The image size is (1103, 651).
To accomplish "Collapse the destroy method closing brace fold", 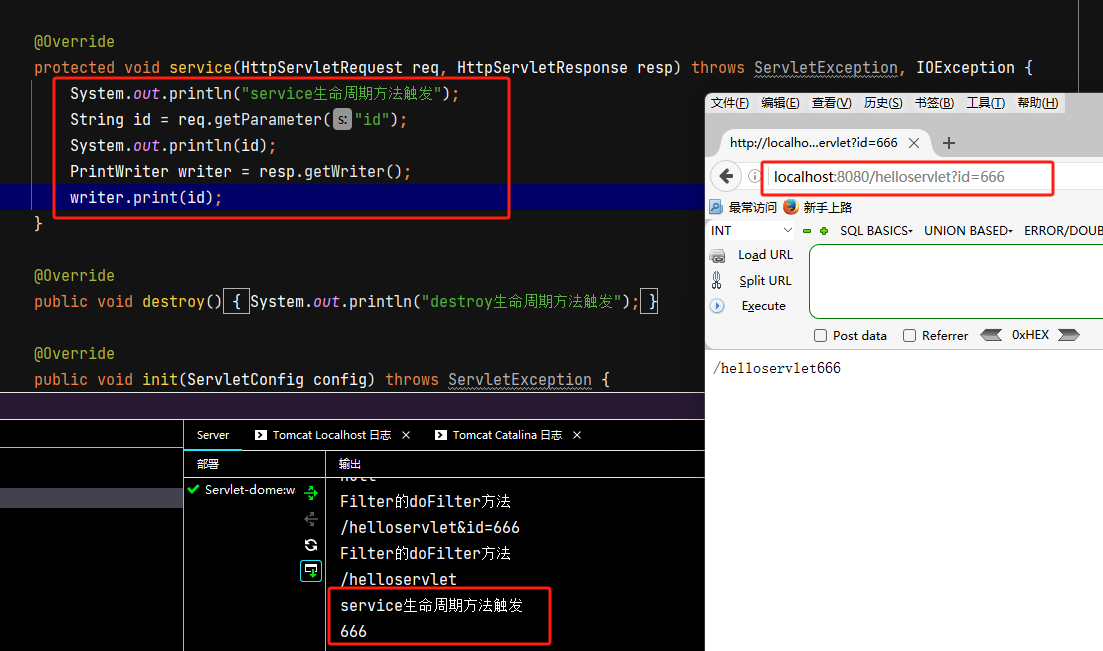I will 649,301.
